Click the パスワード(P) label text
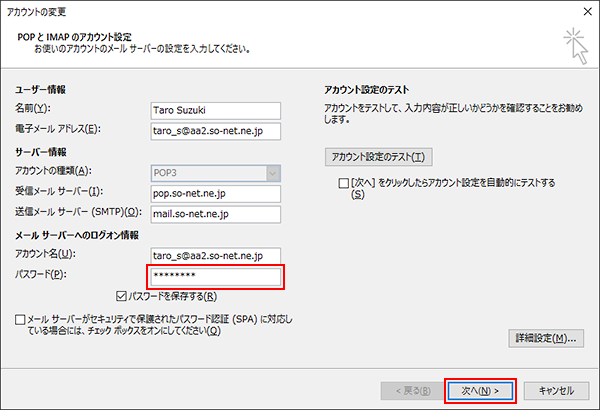Screen dimensions: 600x410 [41, 275]
